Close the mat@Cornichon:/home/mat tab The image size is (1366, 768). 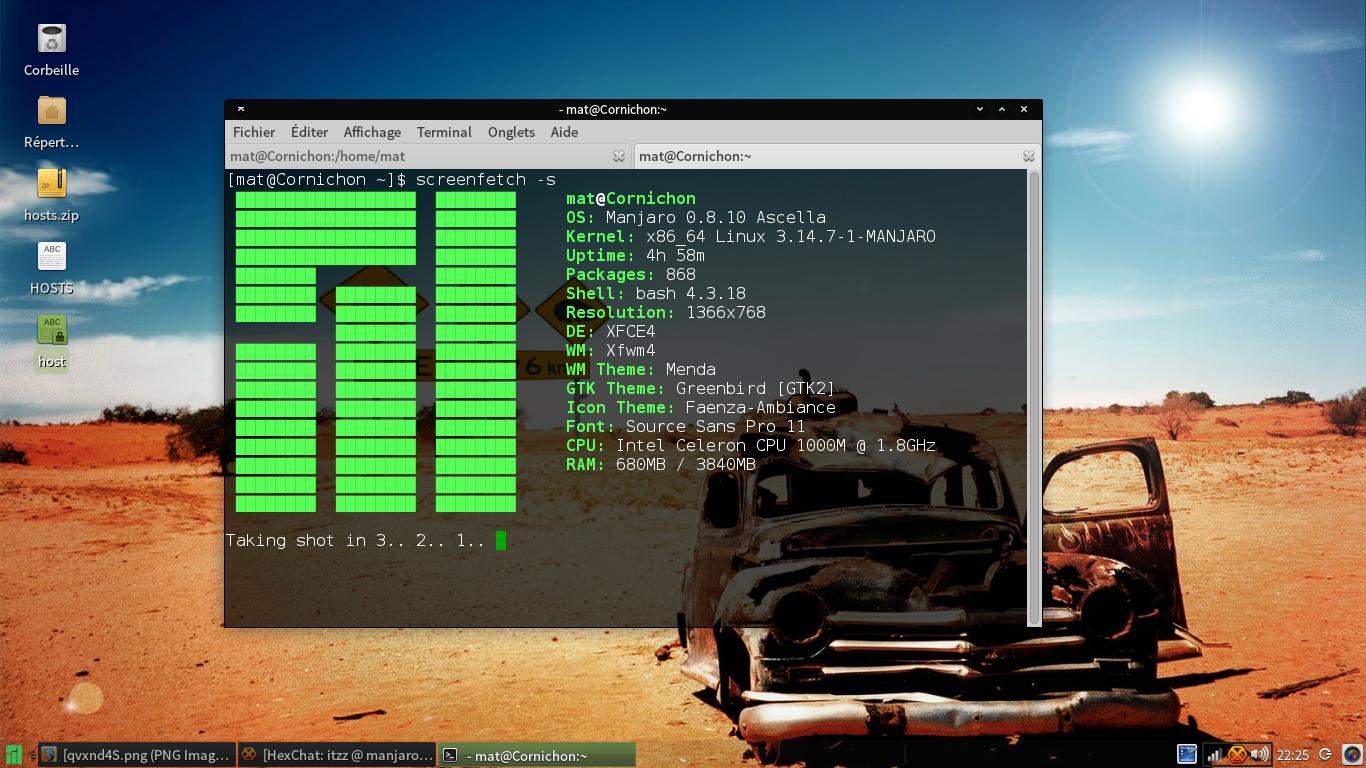click(x=619, y=156)
